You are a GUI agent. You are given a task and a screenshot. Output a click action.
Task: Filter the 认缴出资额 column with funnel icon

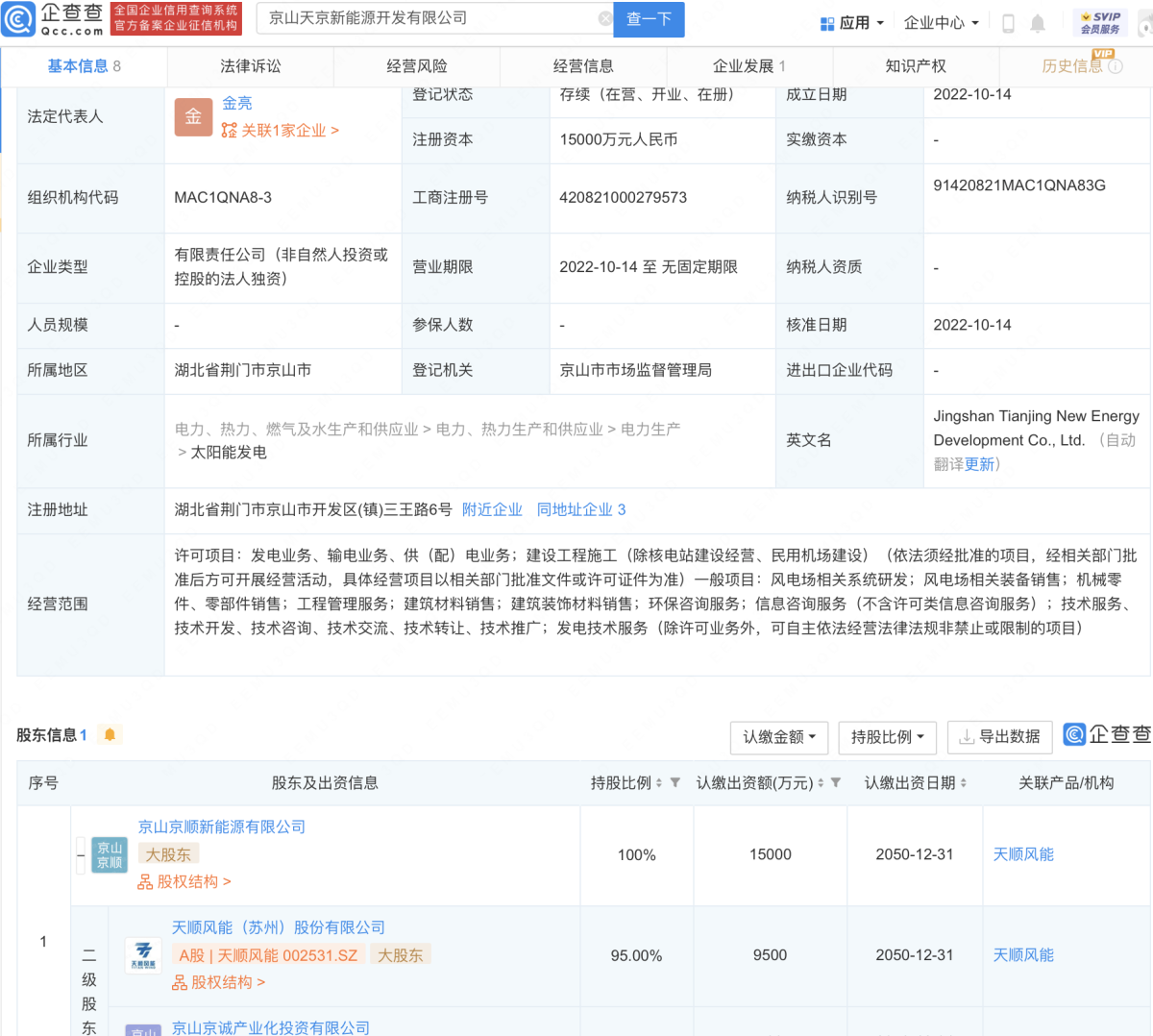(836, 782)
